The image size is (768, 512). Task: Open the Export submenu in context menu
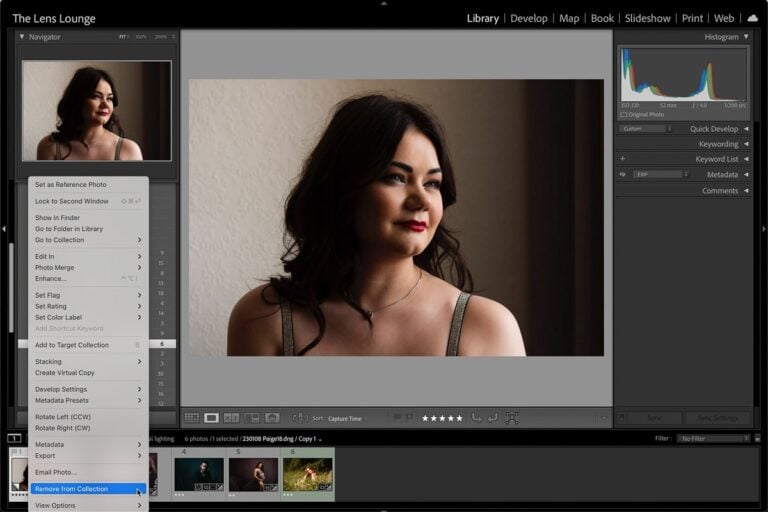pos(88,456)
